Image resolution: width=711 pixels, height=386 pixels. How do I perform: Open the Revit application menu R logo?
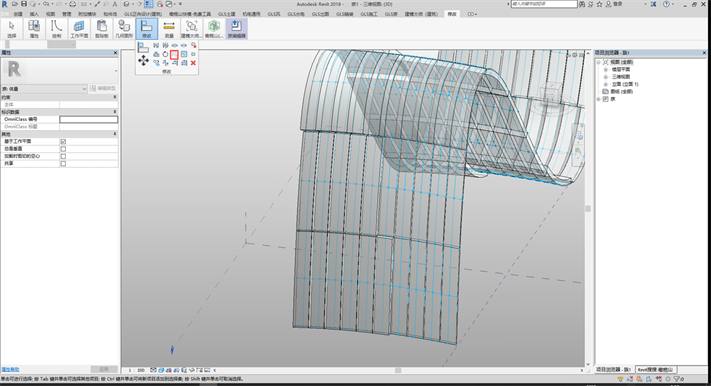pos(5,4)
